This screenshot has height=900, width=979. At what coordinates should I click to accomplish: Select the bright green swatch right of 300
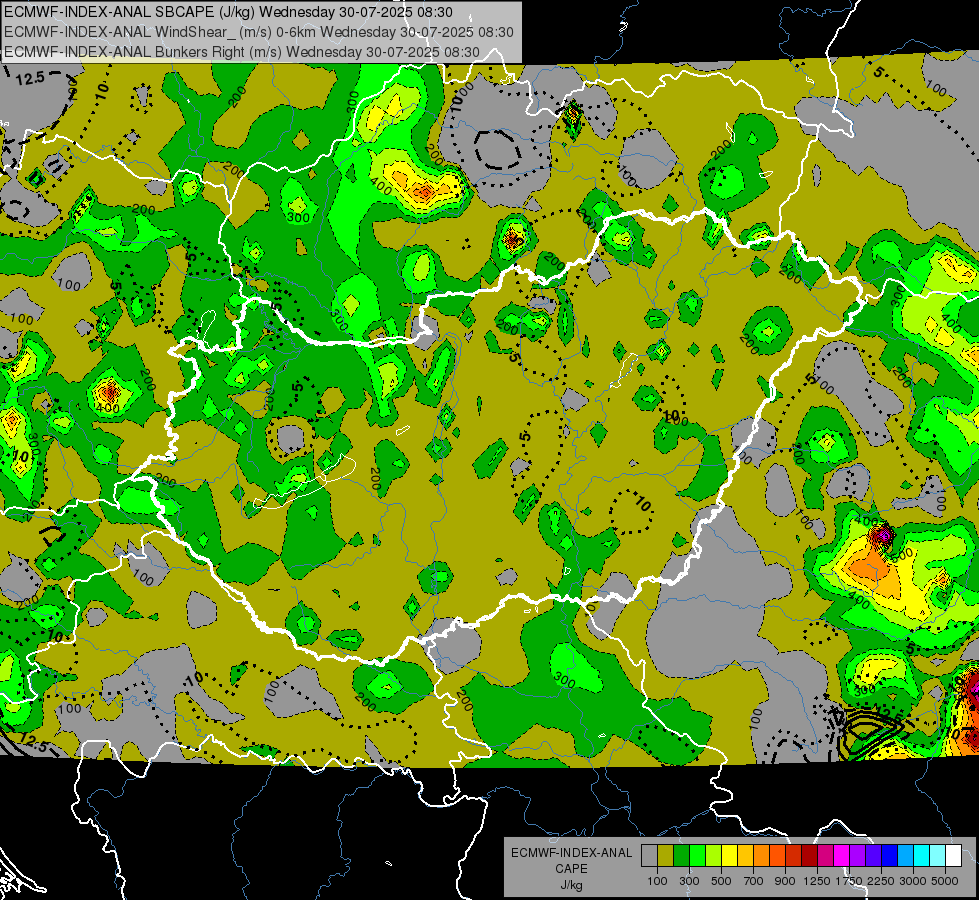tap(697, 856)
